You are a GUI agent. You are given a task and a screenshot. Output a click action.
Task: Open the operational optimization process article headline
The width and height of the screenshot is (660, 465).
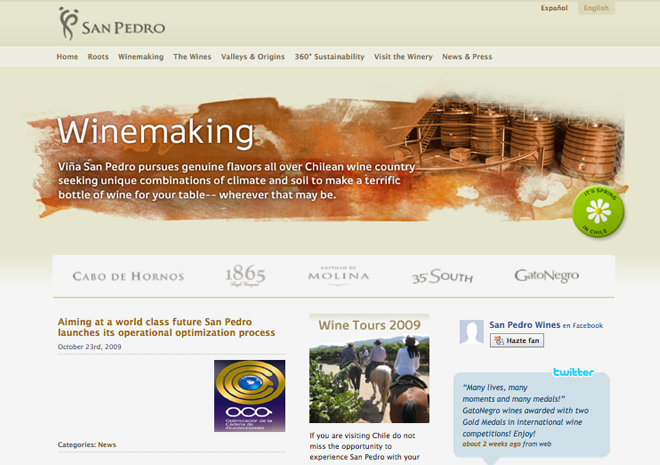tap(166, 327)
